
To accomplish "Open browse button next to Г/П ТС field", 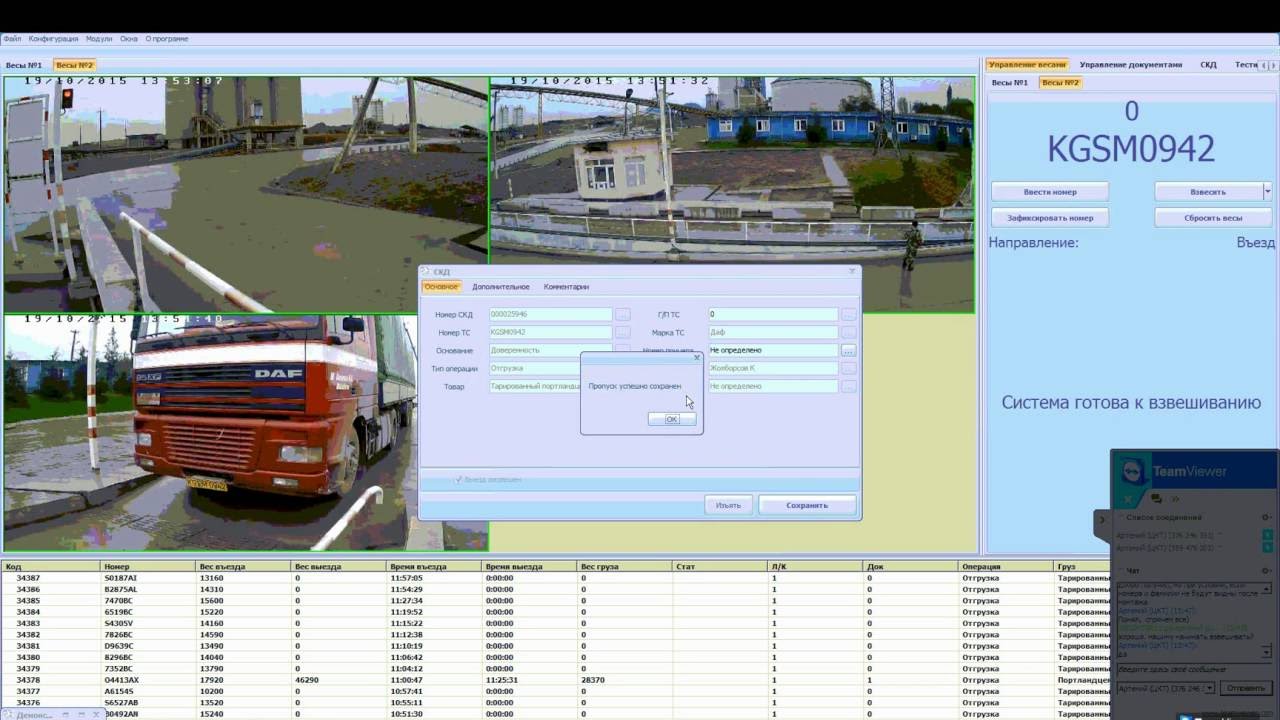I will point(849,314).
